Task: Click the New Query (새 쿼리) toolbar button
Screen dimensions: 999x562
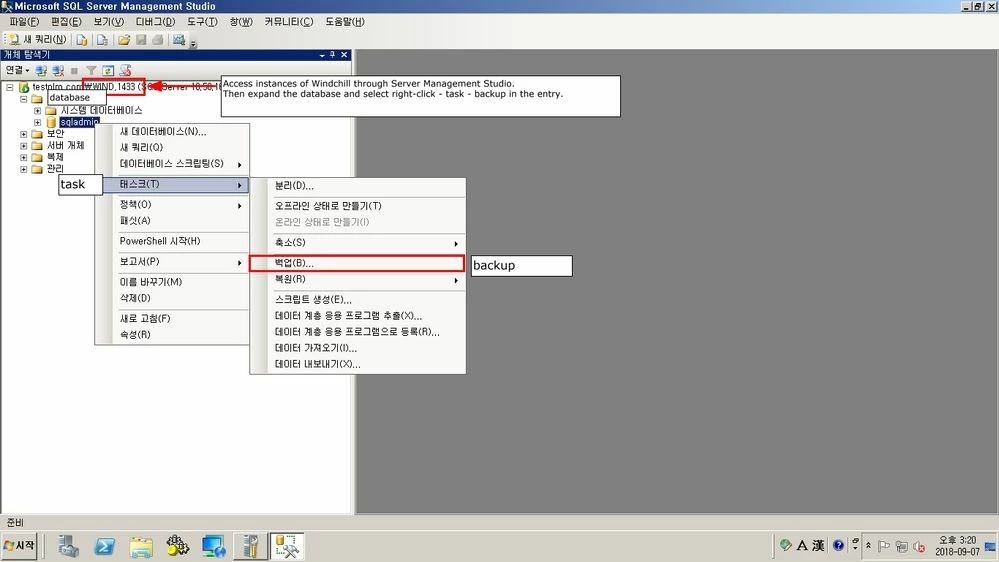Action: [38, 40]
